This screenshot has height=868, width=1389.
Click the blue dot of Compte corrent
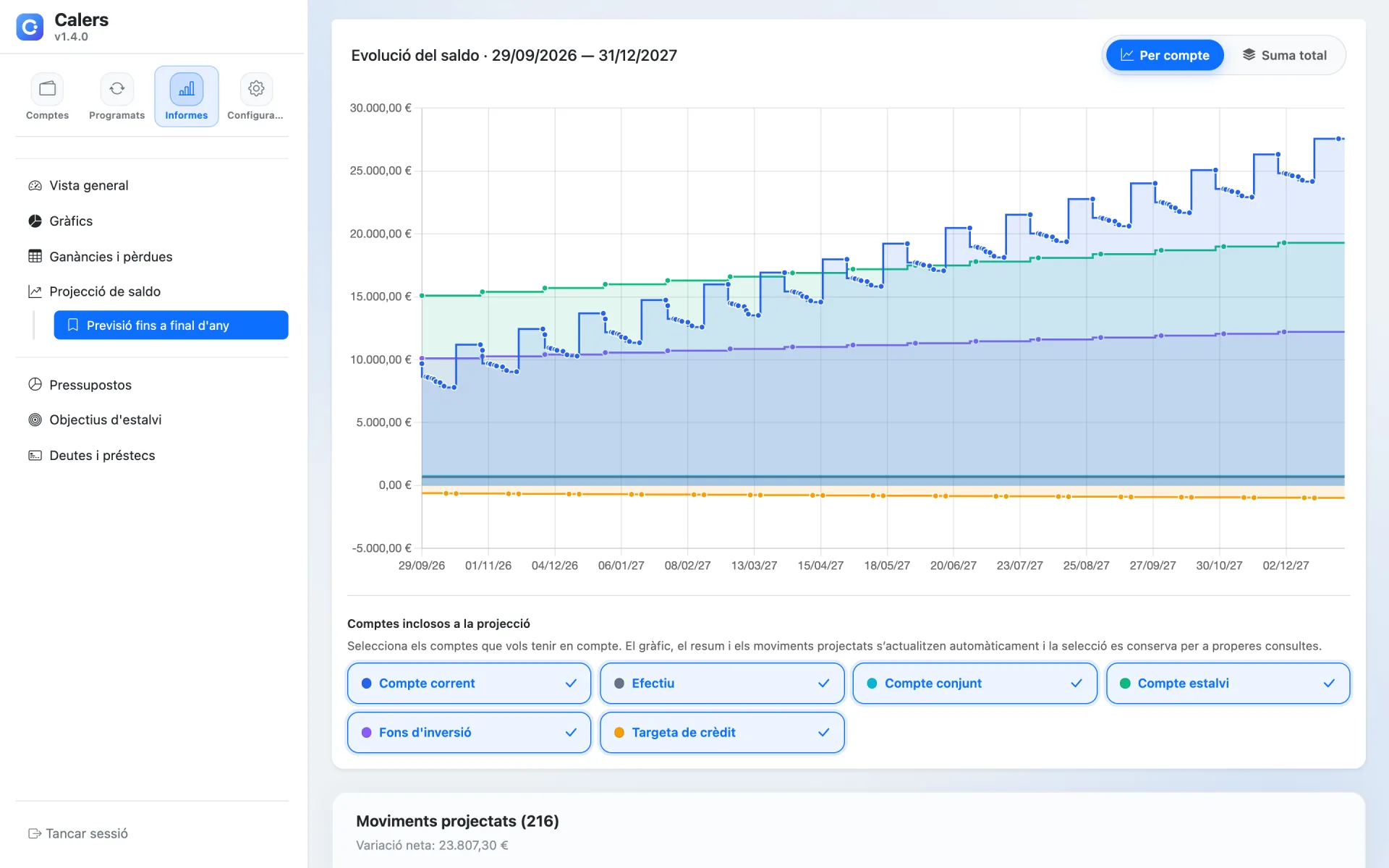366,684
